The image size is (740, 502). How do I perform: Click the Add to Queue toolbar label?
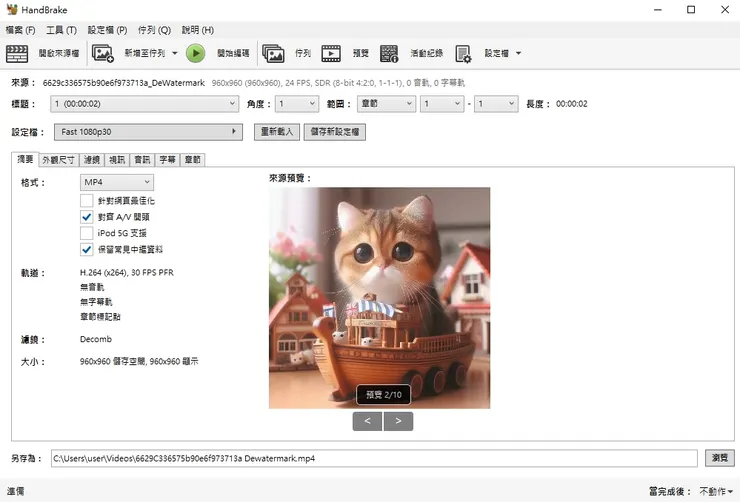(x=145, y=53)
